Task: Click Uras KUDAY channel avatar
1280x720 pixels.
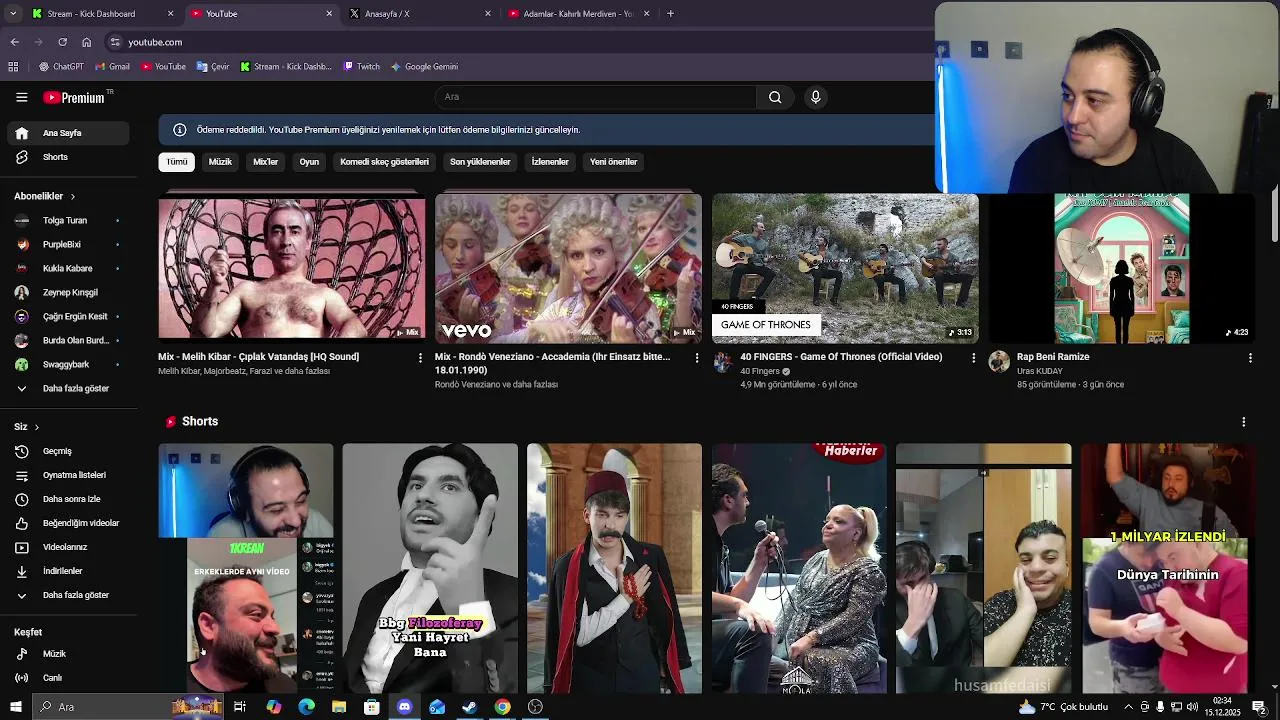Action: (x=999, y=362)
